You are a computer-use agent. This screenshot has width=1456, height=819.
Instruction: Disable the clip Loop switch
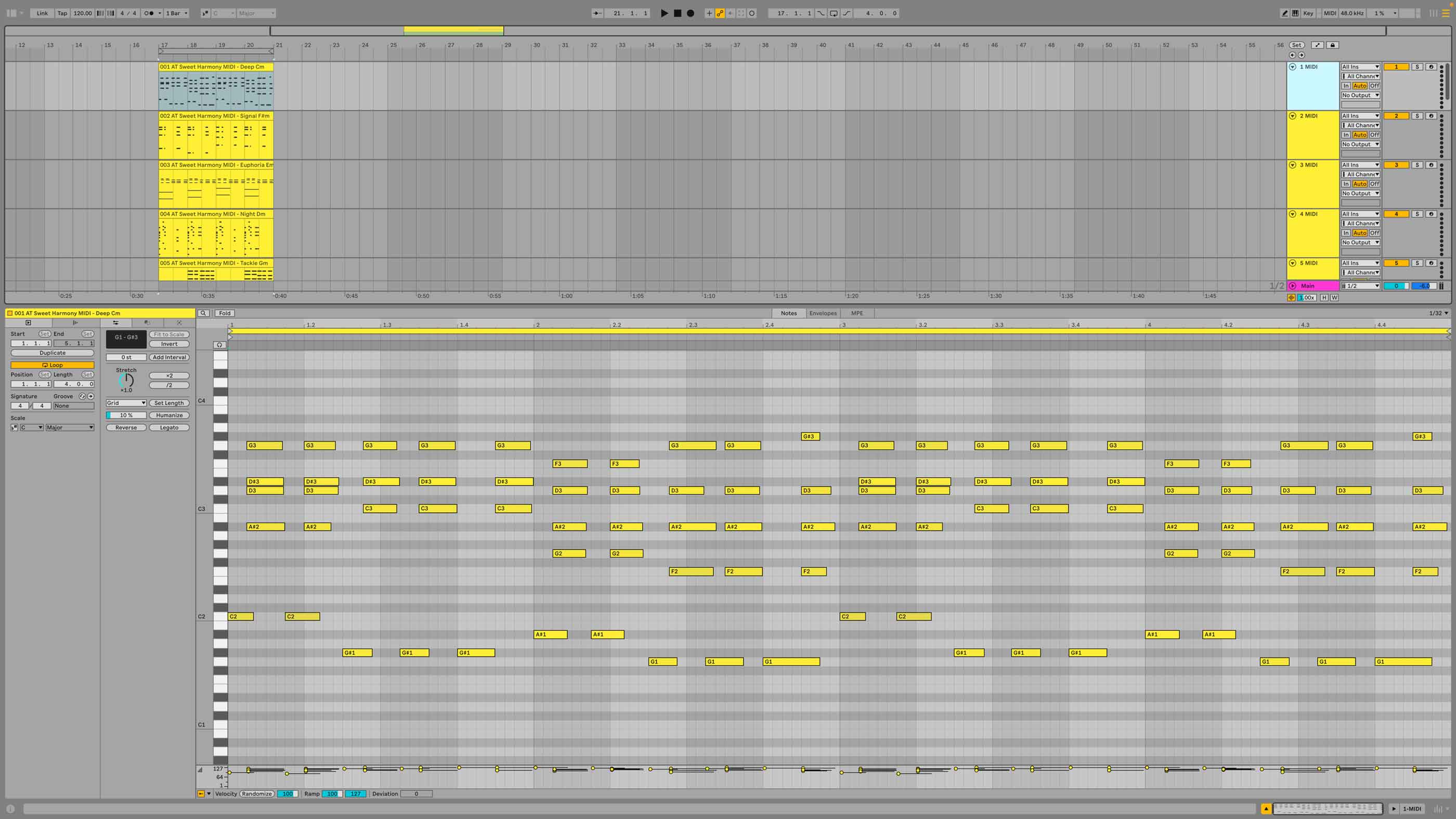coord(53,365)
